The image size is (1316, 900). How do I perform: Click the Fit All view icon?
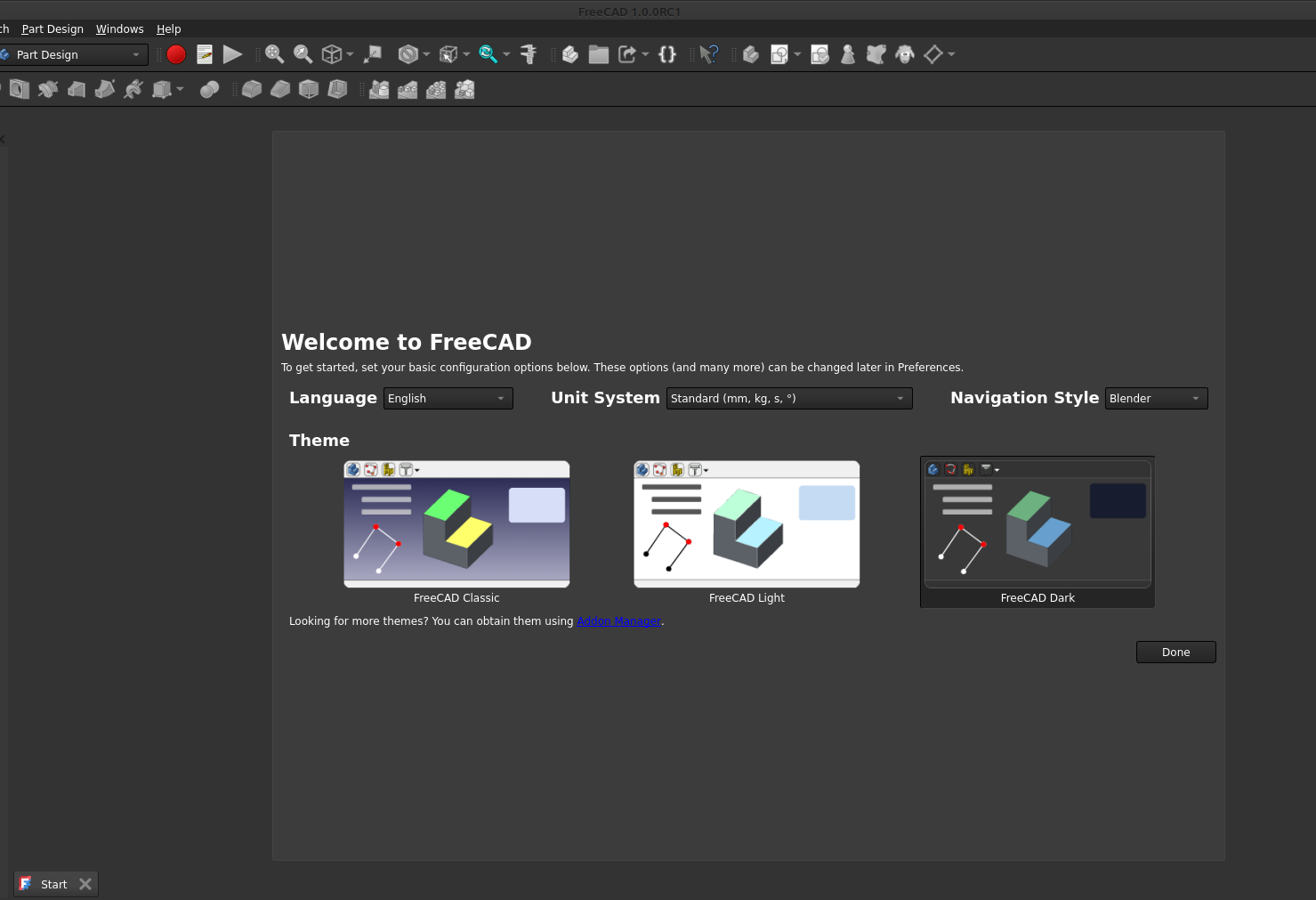[274, 54]
